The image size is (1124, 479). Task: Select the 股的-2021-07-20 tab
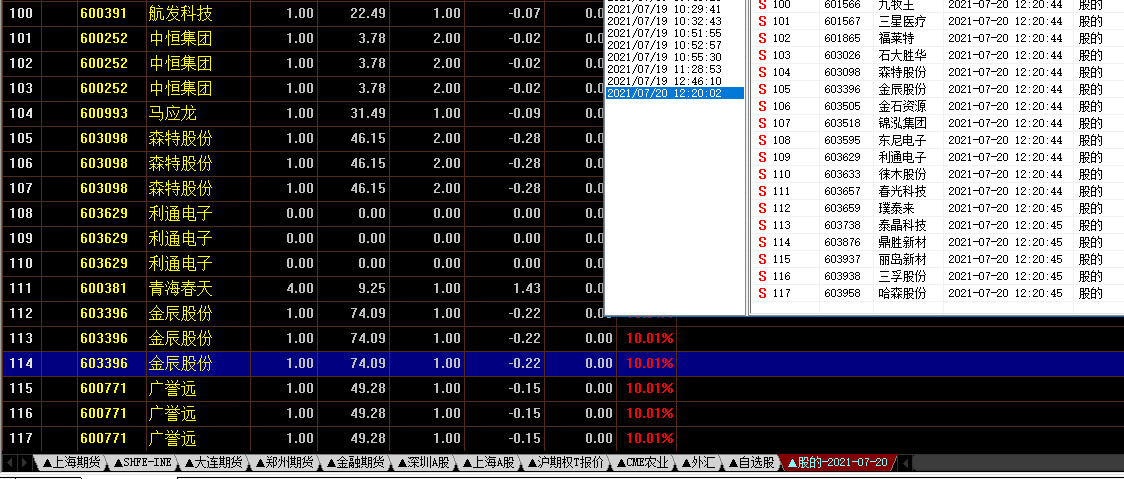[838, 463]
